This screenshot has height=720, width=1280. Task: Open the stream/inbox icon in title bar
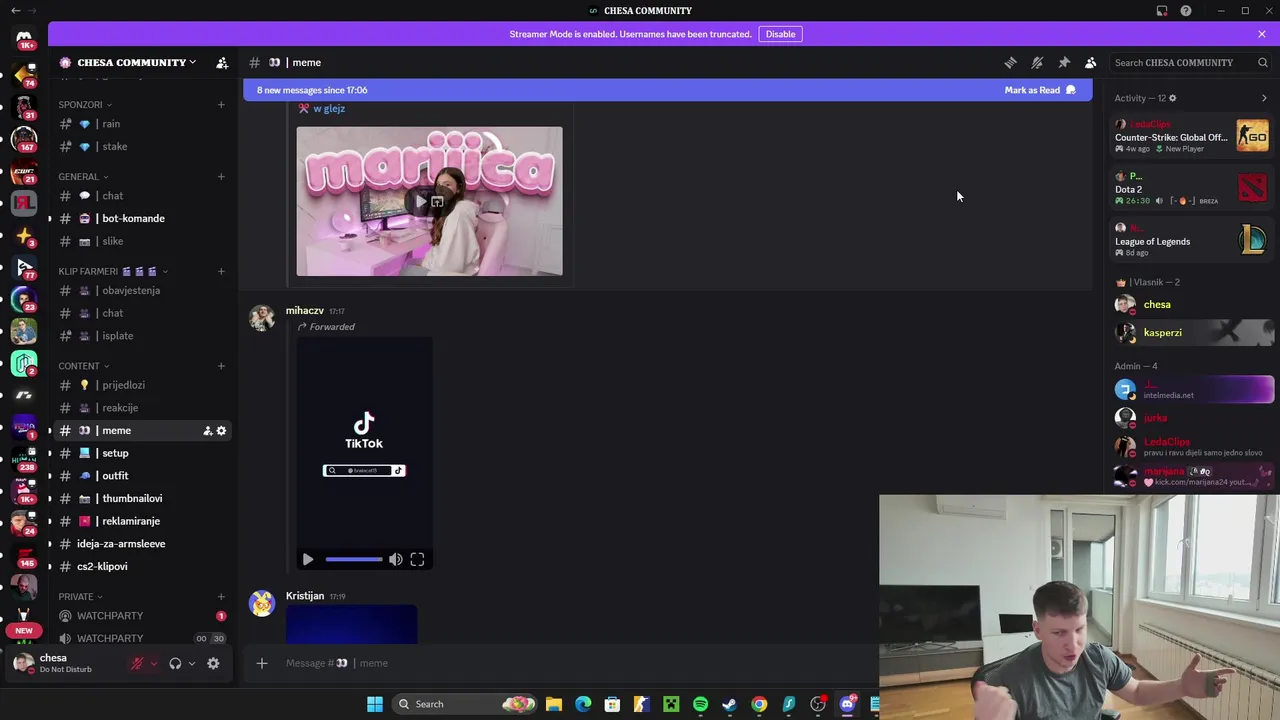(x=1162, y=11)
